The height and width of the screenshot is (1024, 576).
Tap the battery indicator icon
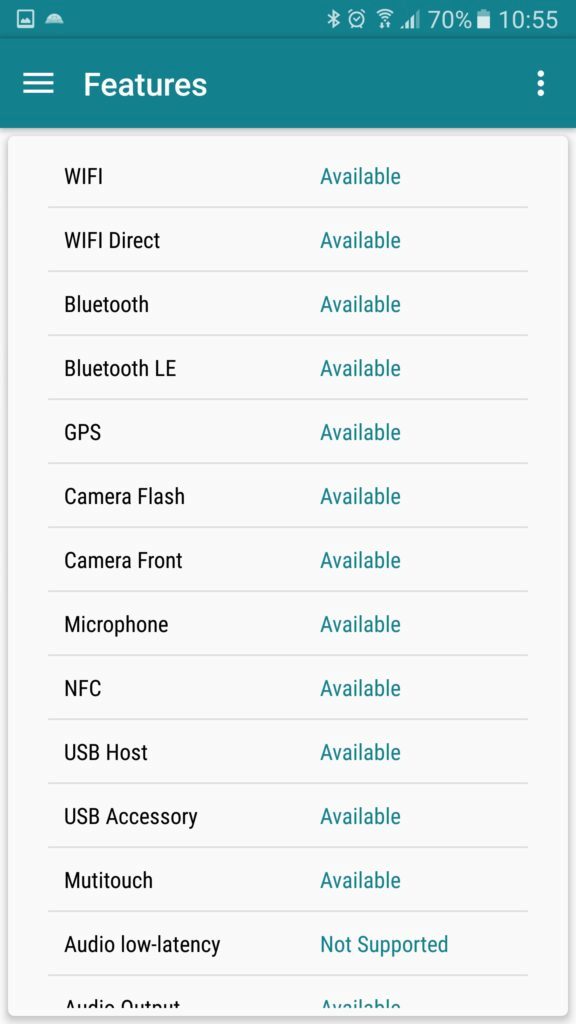[x=483, y=20]
